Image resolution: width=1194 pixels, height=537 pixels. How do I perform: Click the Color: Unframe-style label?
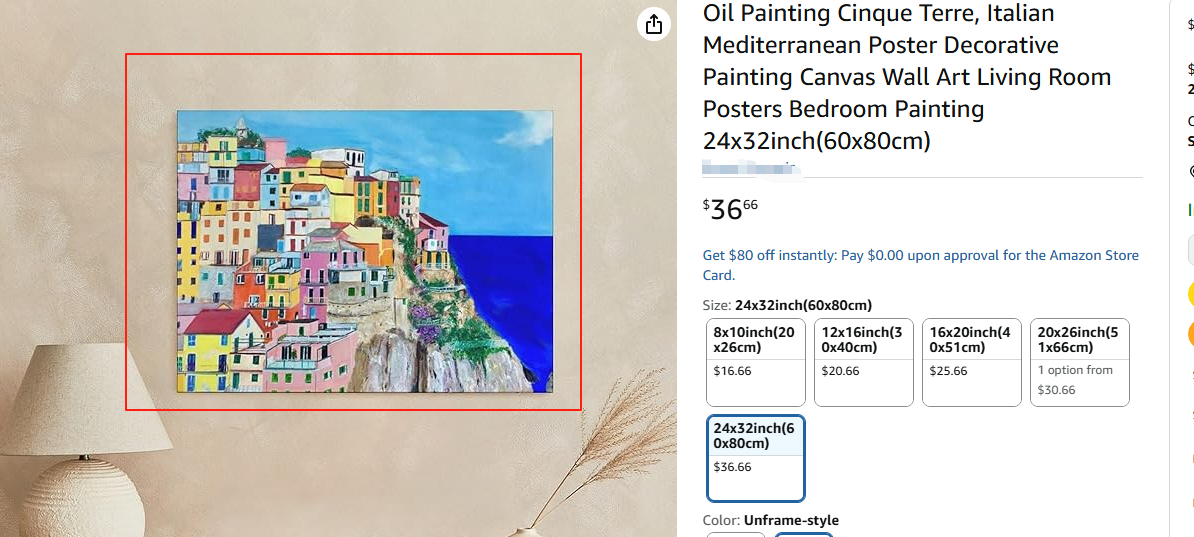pyautogui.click(x=771, y=520)
